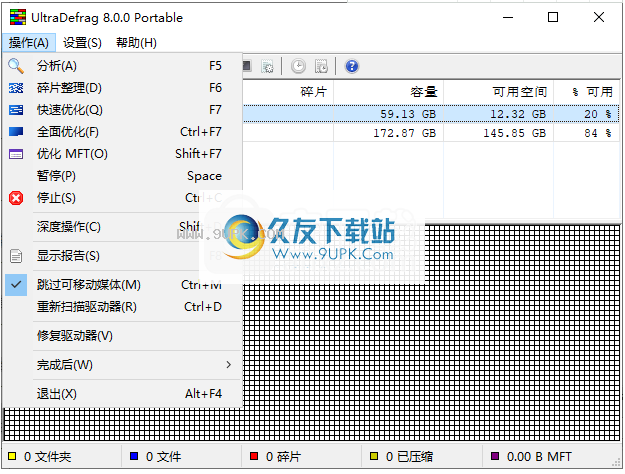Choose 快速优化(Q) from the menu
Screen dimensions: 625x474
(x=123, y=110)
